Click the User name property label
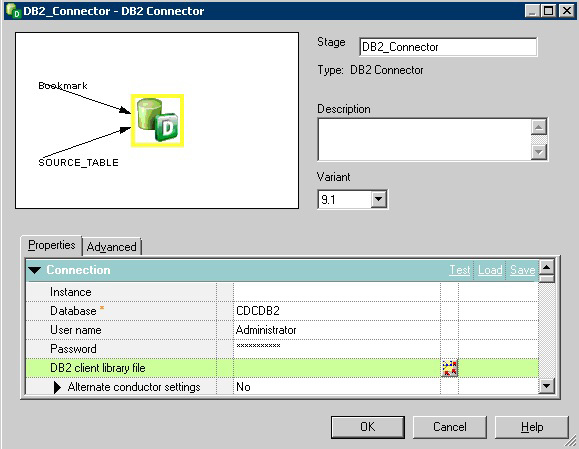Image resolution: width=579 pixels, height=449 pixels. (76, 330)
